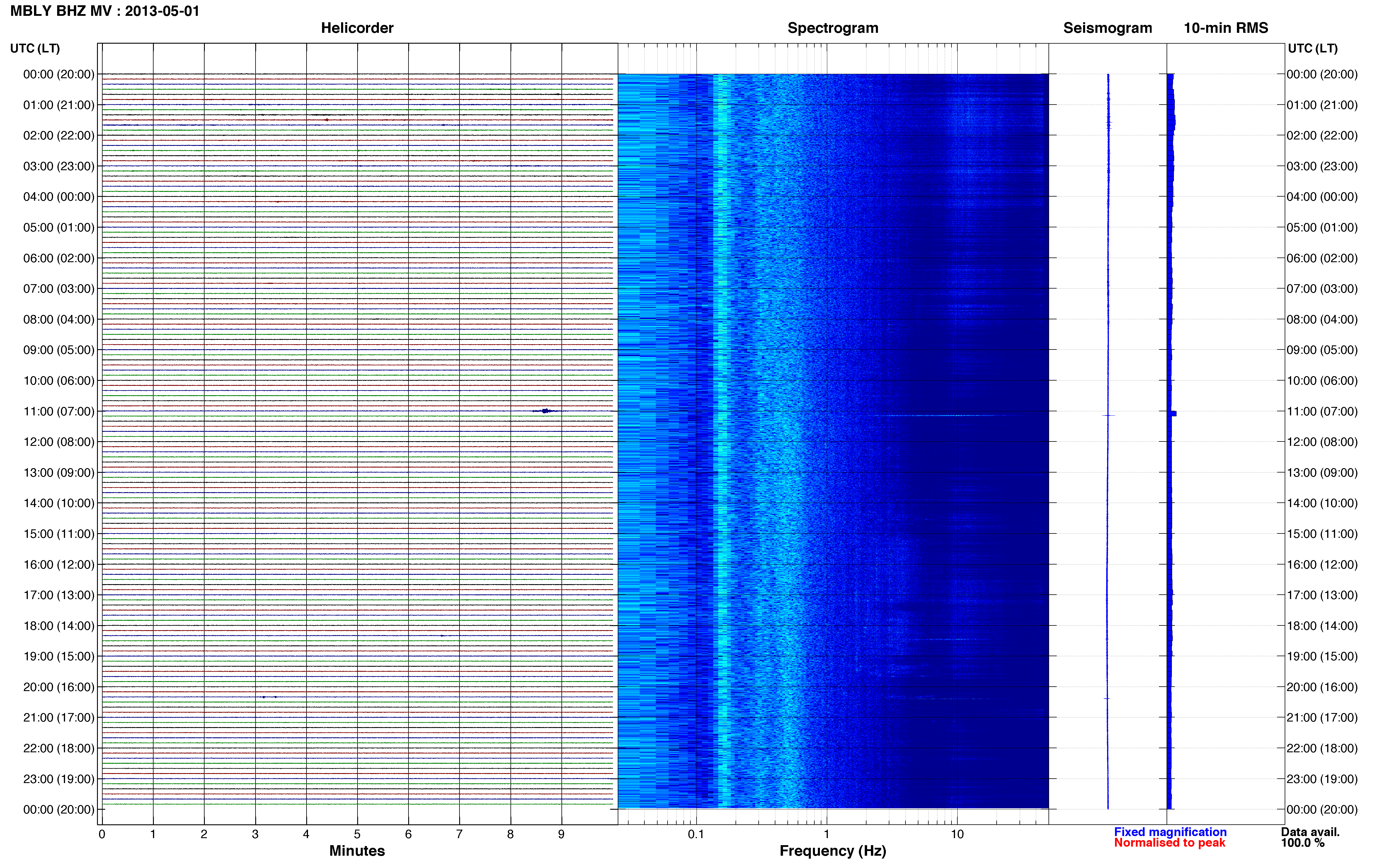Click the 'Data avail.' label
Image resolution: width=1389 pixels, height=868 pixels.
pyautogui.click(x=1310, y=832)
